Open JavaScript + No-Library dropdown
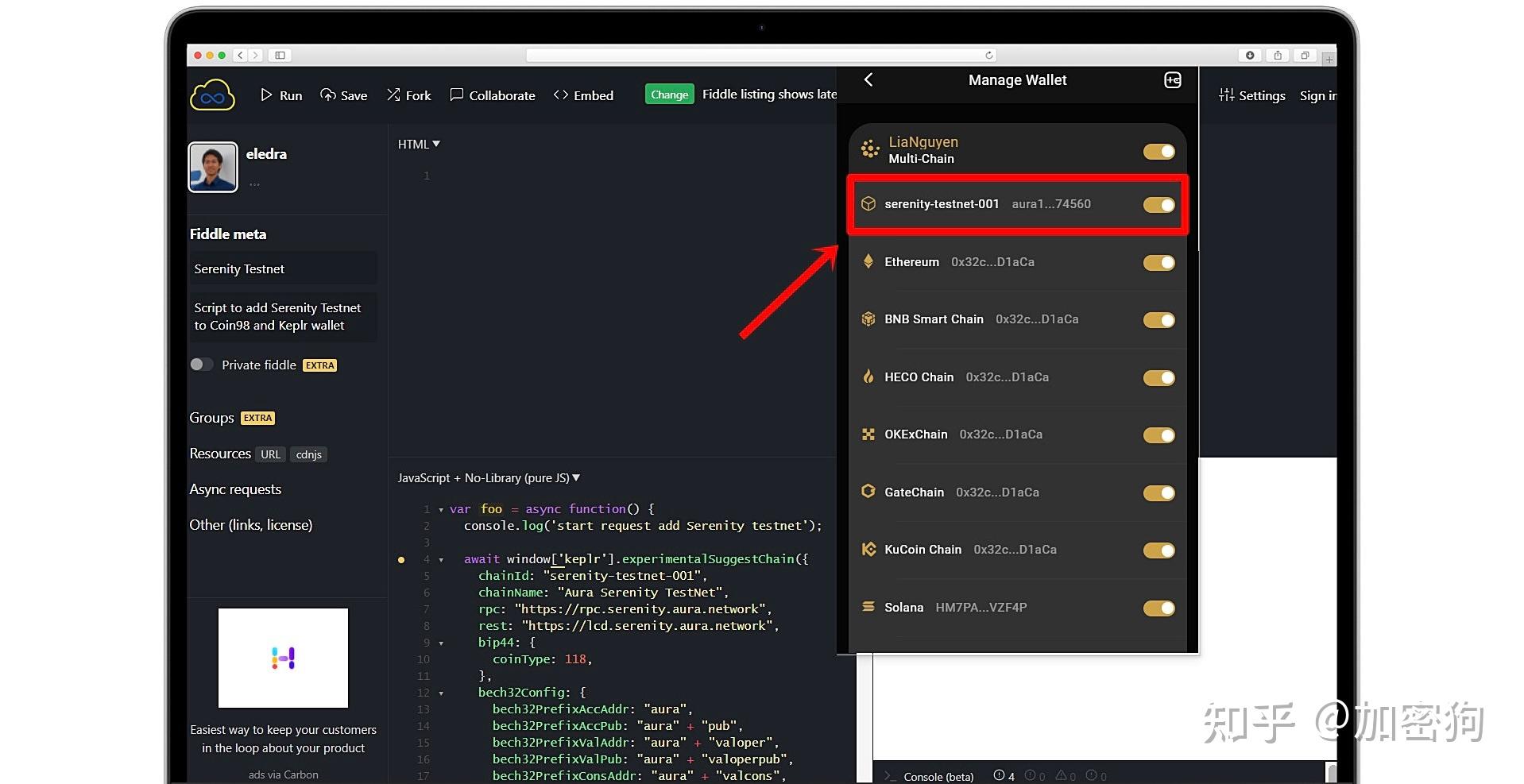The height and width of the screenshot is (784, 1524). 489,477
